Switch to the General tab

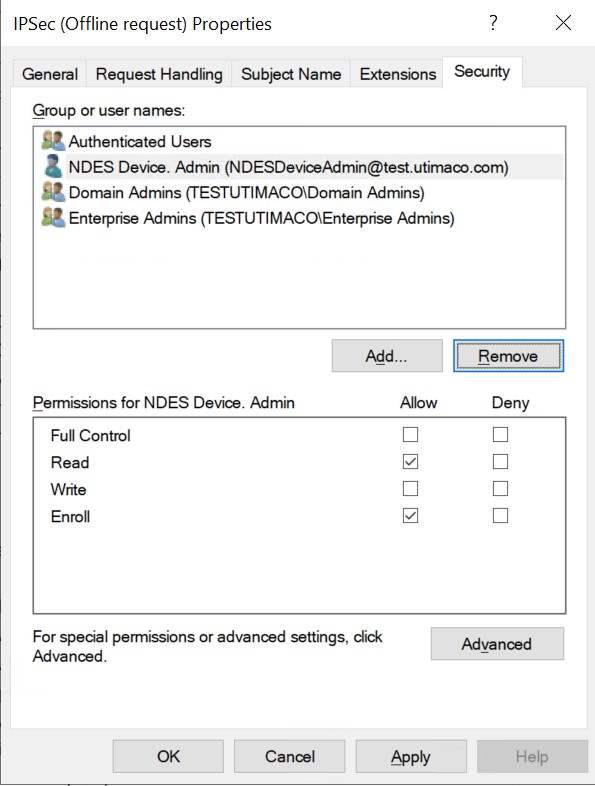pyautogui.click(x=50, y=74)
